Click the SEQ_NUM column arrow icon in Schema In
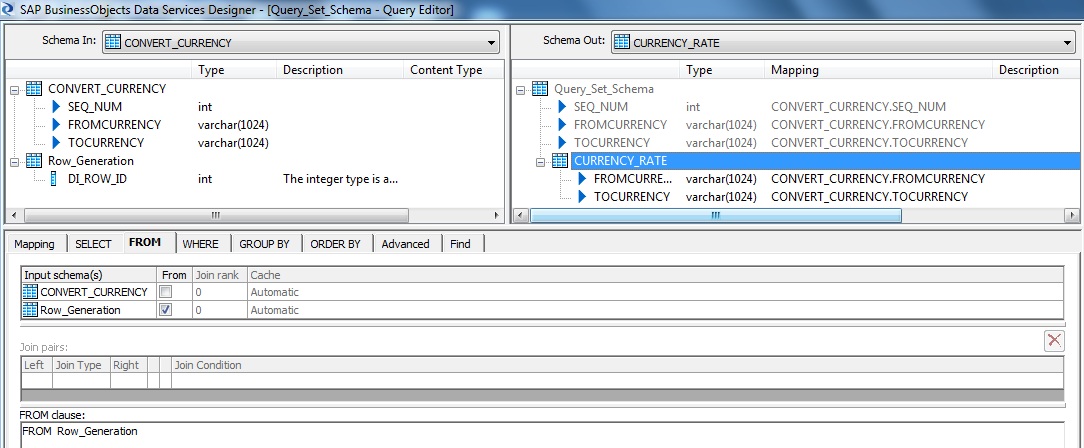Screen dimensions: 1084x448 pos(57,106)
